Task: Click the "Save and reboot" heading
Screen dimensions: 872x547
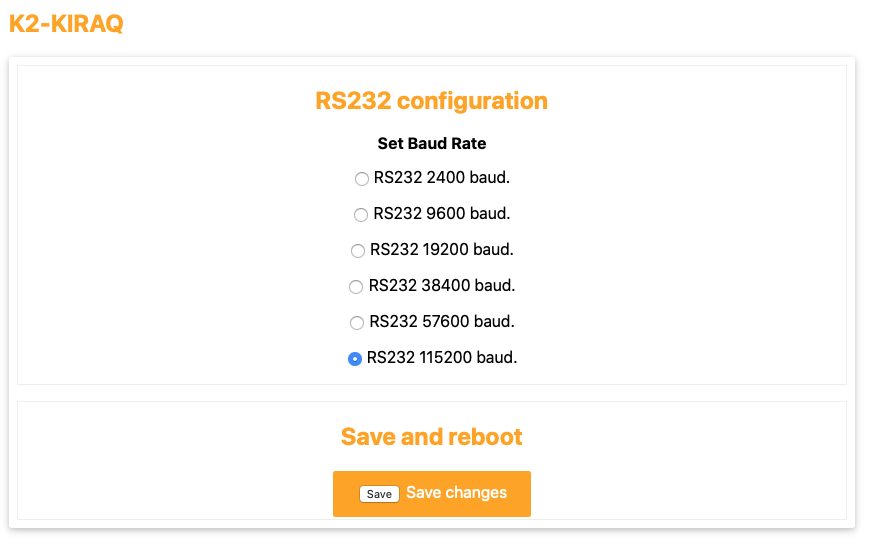Action: pyautogui.click(x=431, y=437)
